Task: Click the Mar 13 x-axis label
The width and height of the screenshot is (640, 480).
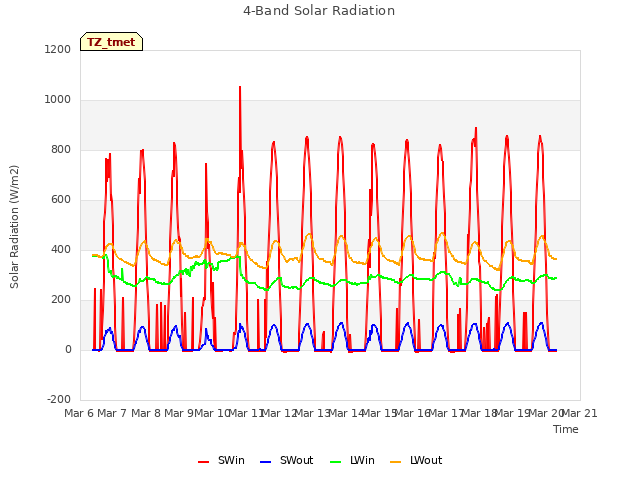Action: pyautogui.click(x=313, y=413)
